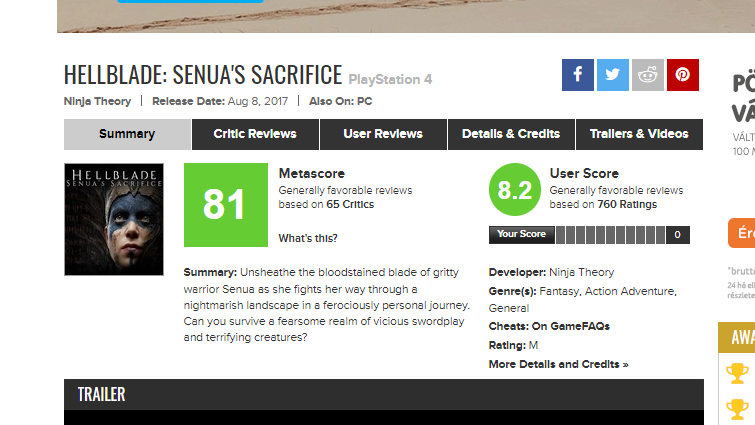The height and width of the screenshot is (425, 755).
Task: Share the game page on Twitter
Action: click(x=613, y=75)
